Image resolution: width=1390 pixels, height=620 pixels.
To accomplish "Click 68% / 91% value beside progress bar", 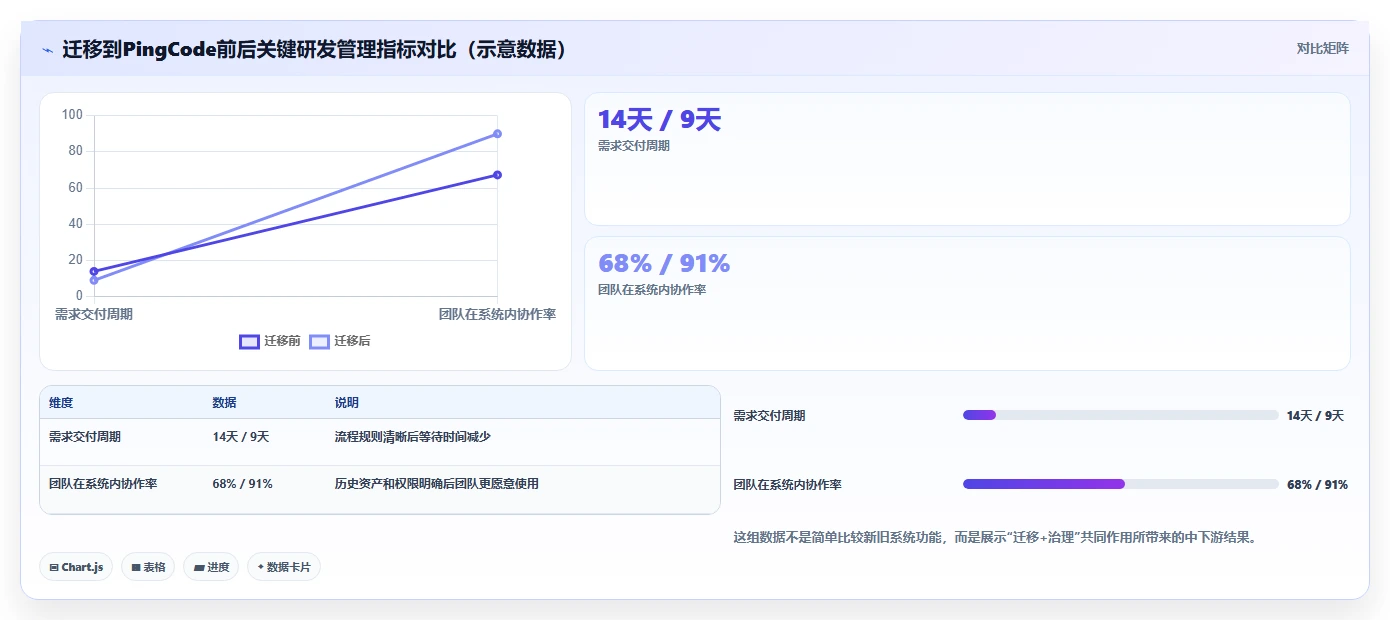I will click(1317, 485).
